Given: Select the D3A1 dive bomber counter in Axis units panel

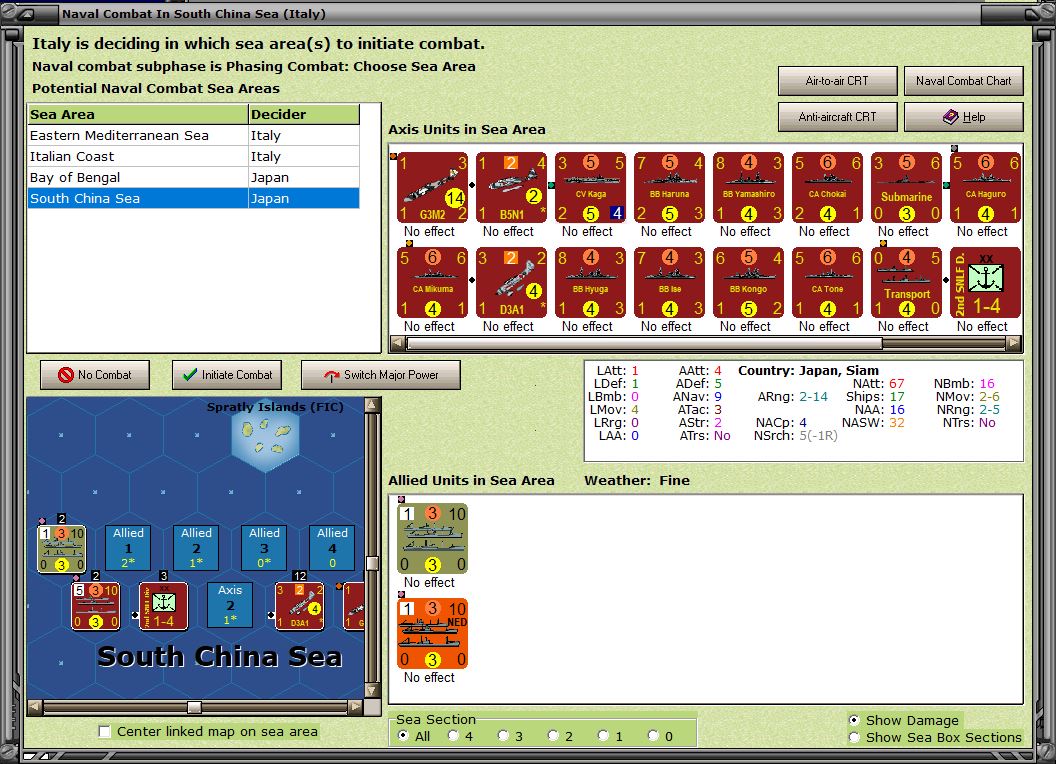Looking at the screenshot, I should click(511, 282).
